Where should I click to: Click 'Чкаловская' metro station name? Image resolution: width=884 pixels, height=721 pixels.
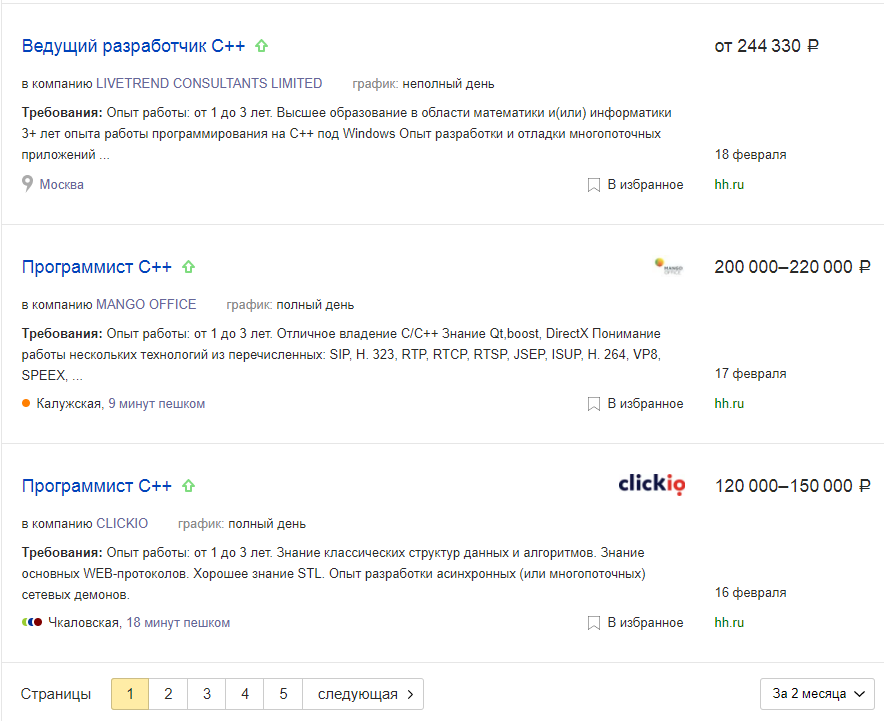(83, 623)
